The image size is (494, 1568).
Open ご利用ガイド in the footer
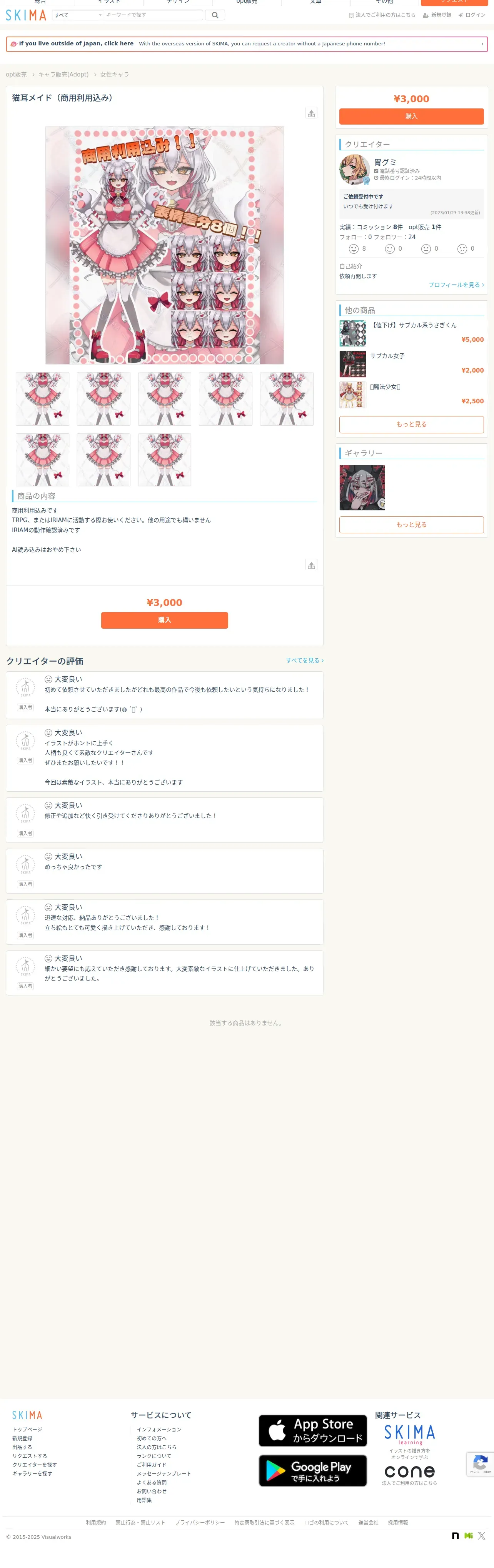click(152, 1465)
